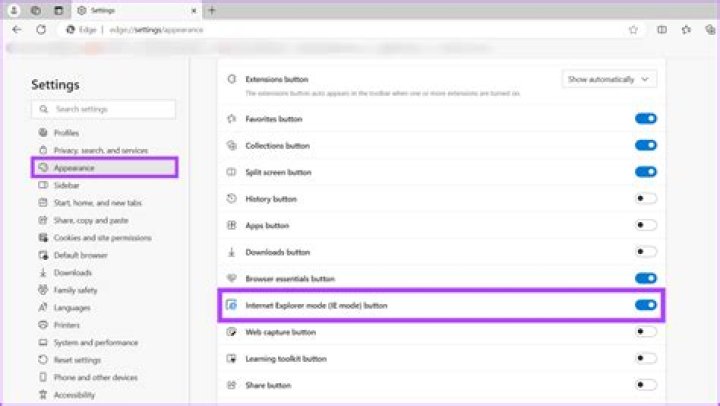Image resolution: width=720 pixels, height=406 pixels.
Task: Click Downloads button arrow icon in list
Action: point(232,252)
